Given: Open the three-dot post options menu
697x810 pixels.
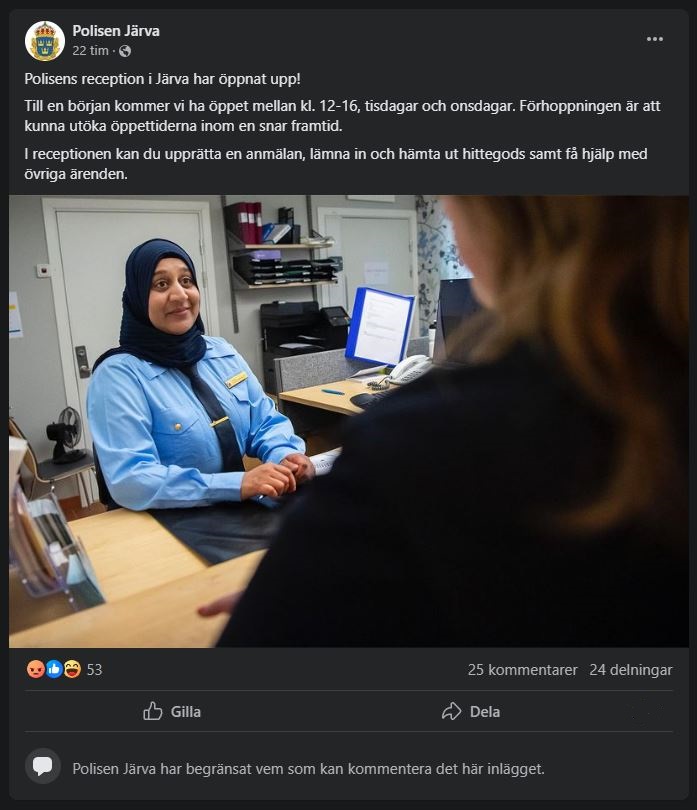Looking at the screenshot, I should (654, 39).
